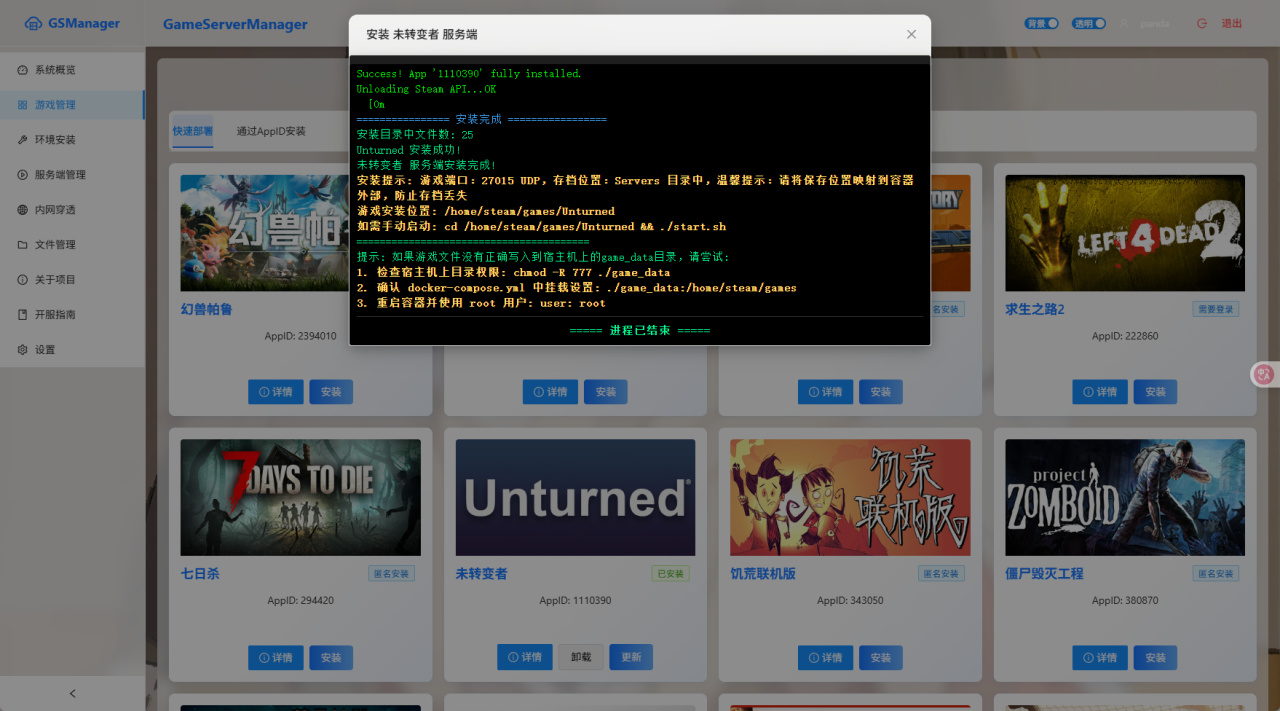Screen dimensions: 1280x711
Task: Open 设置 gear item in sidebar
Action: pyautogui.click(x=72, y=350)
